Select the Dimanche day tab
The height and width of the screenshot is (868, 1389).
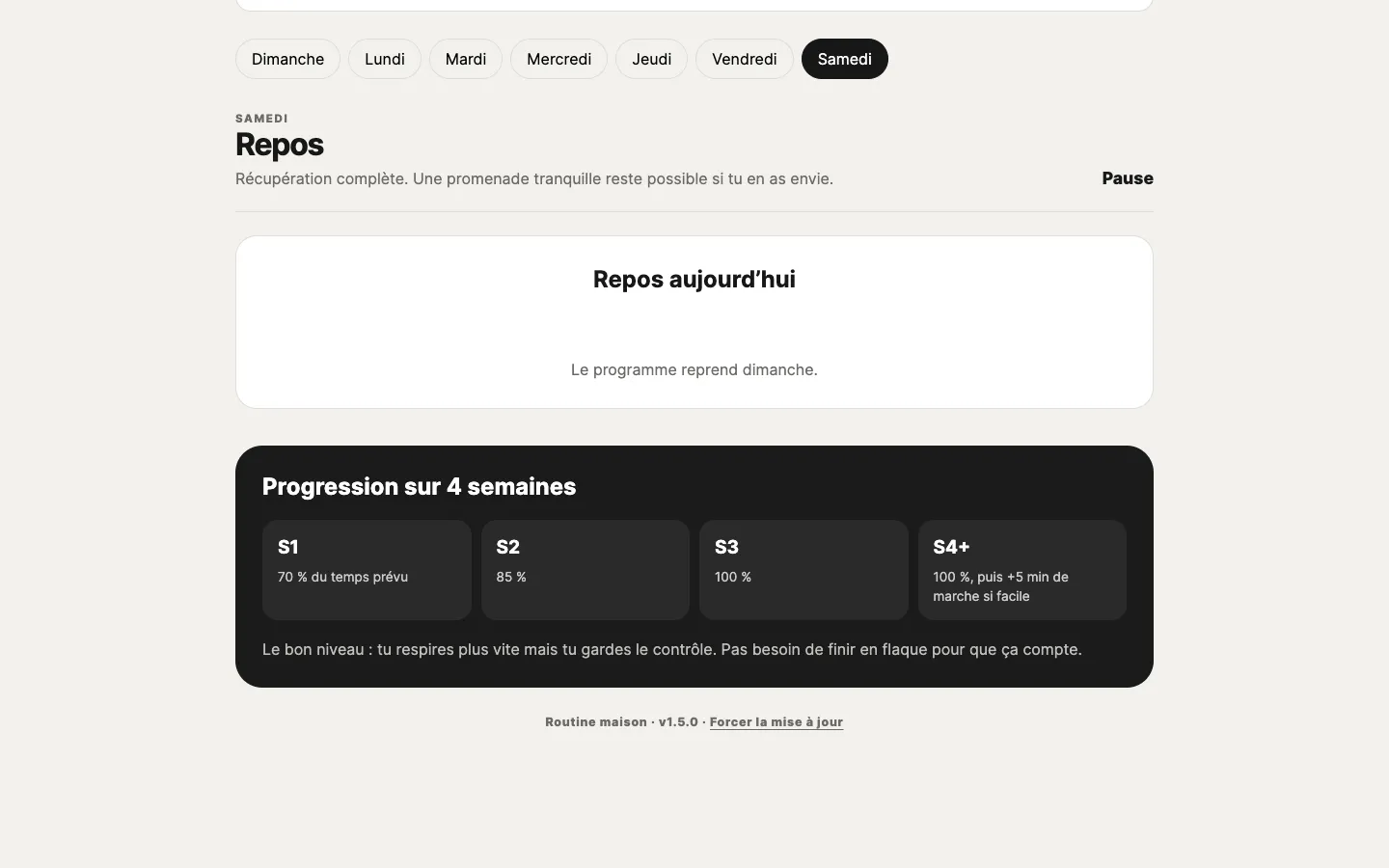pyautogui.click(x=287, y=59)
